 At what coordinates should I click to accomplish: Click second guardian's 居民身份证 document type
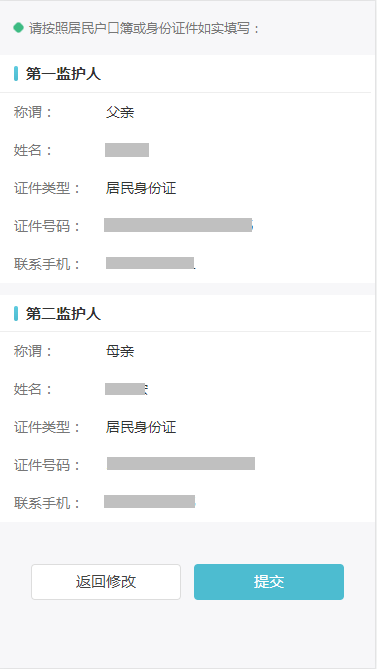141,427
